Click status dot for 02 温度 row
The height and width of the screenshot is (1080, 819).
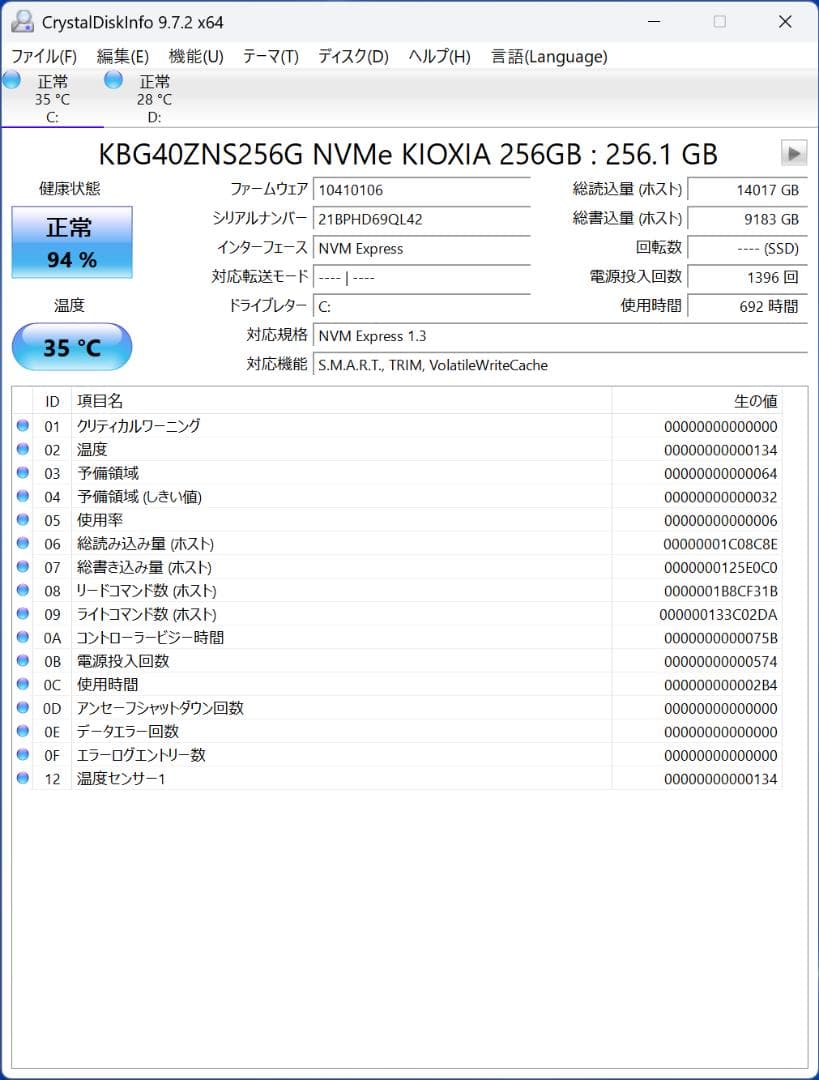tap(23, 449)
